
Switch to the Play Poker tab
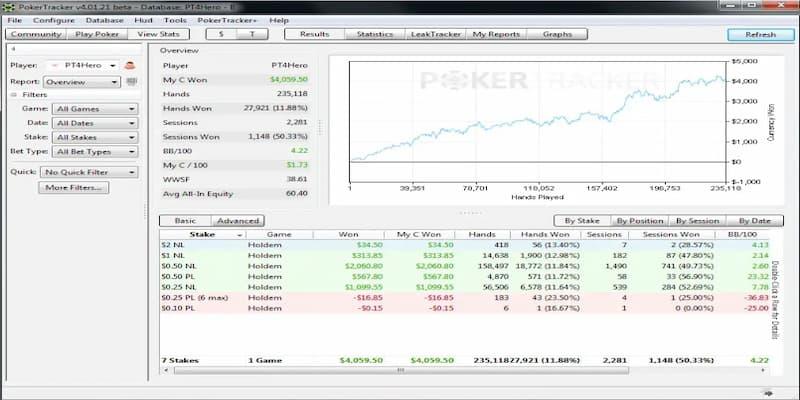(97, 34)
